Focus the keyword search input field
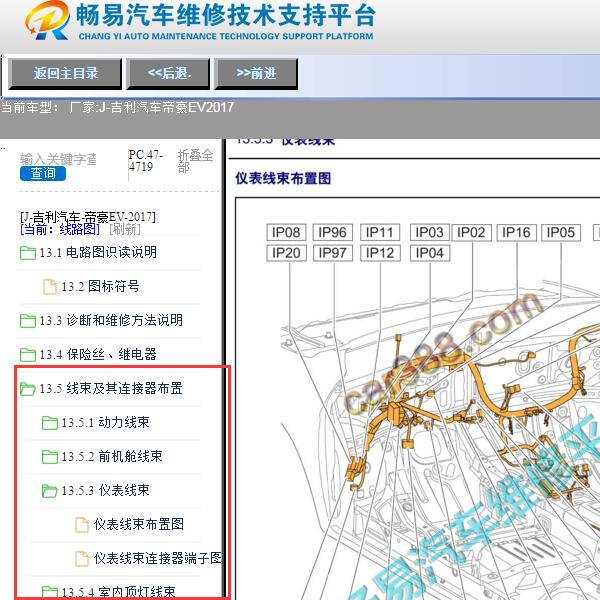The image size is (600, 600). [58, 159]
